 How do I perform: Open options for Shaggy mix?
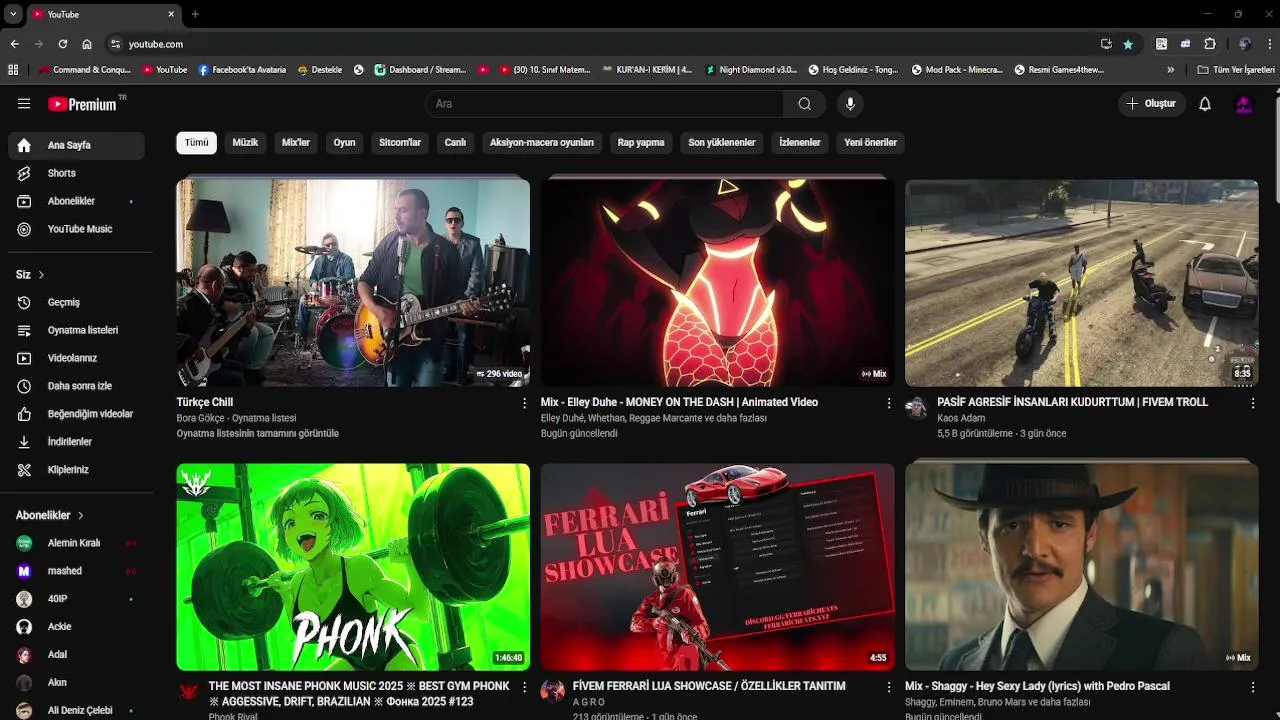click(1252, 687)
